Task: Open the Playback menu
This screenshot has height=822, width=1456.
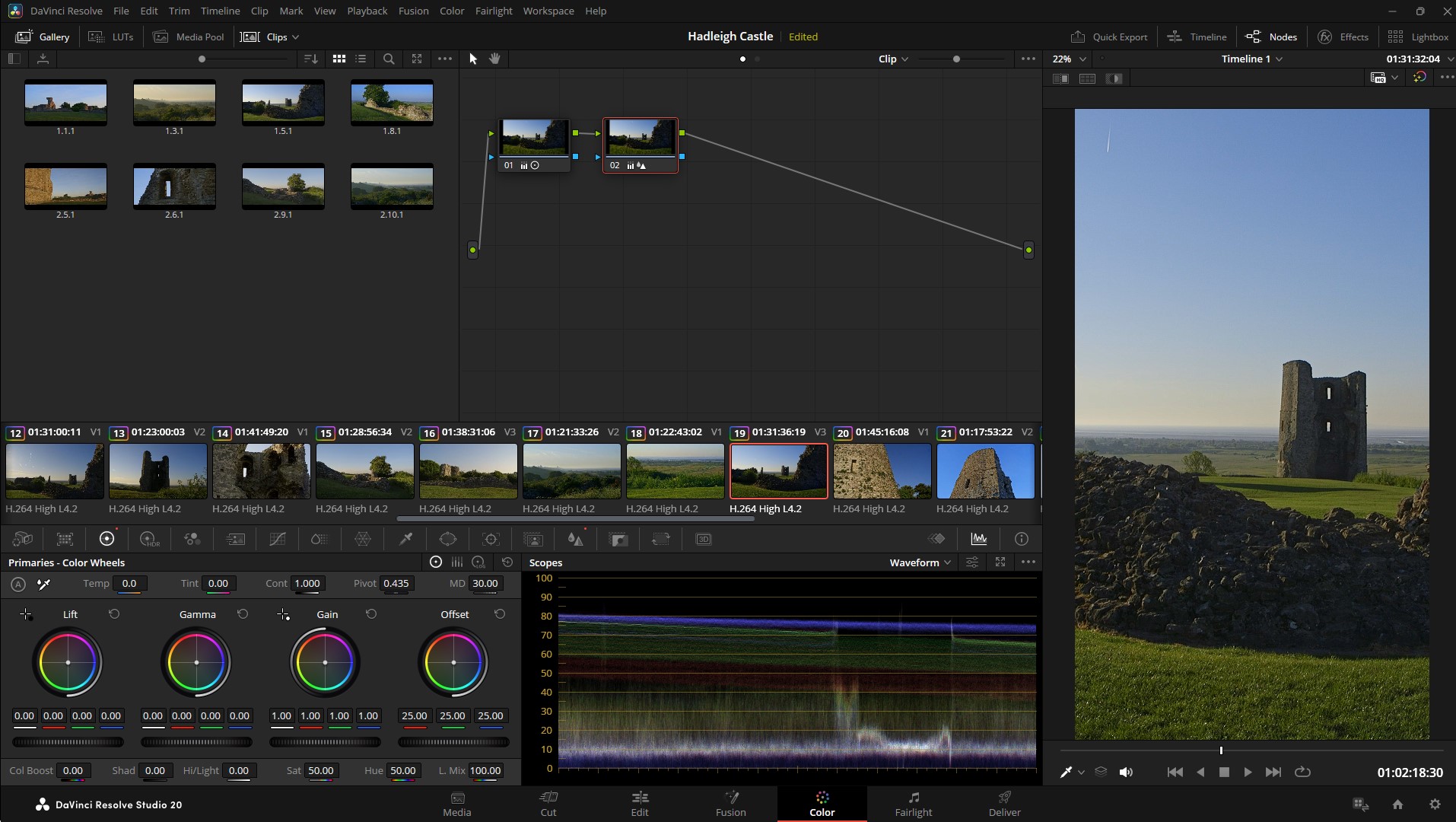Action: 367,11
